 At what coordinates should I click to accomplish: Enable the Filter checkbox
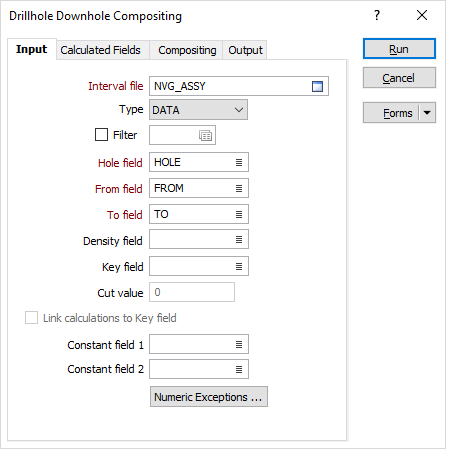pyautogui.click(x=101, y=135)
